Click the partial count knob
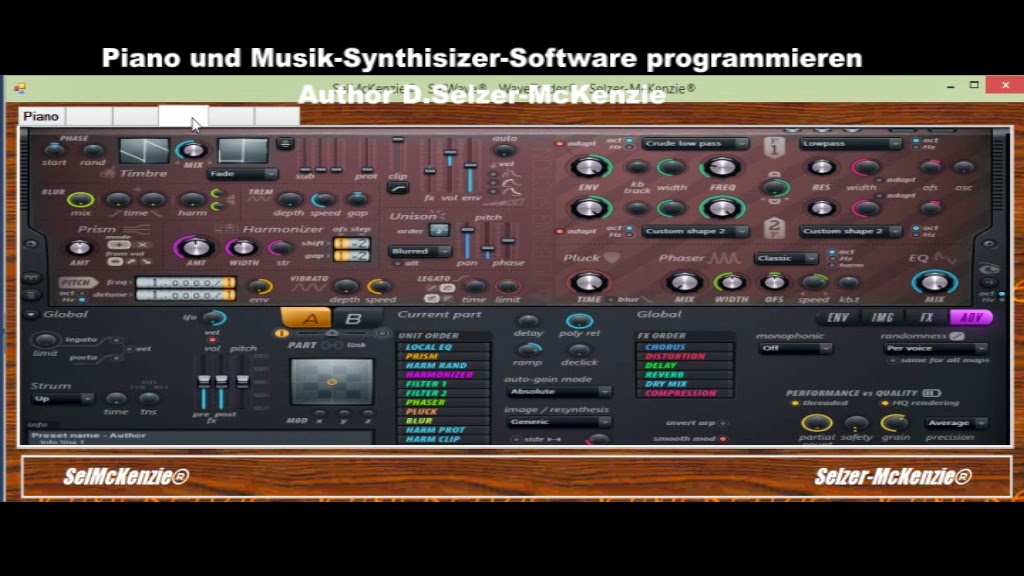 [816, 423]
